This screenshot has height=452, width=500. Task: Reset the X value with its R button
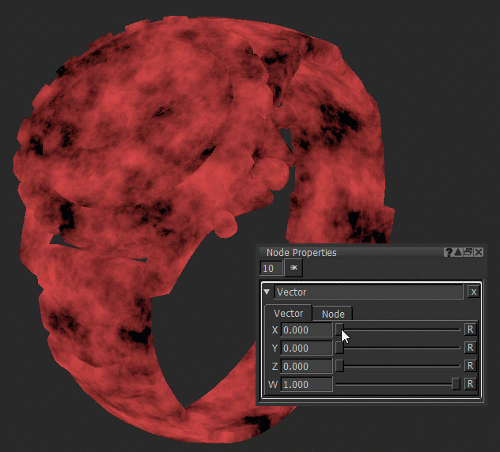(470, 330)
